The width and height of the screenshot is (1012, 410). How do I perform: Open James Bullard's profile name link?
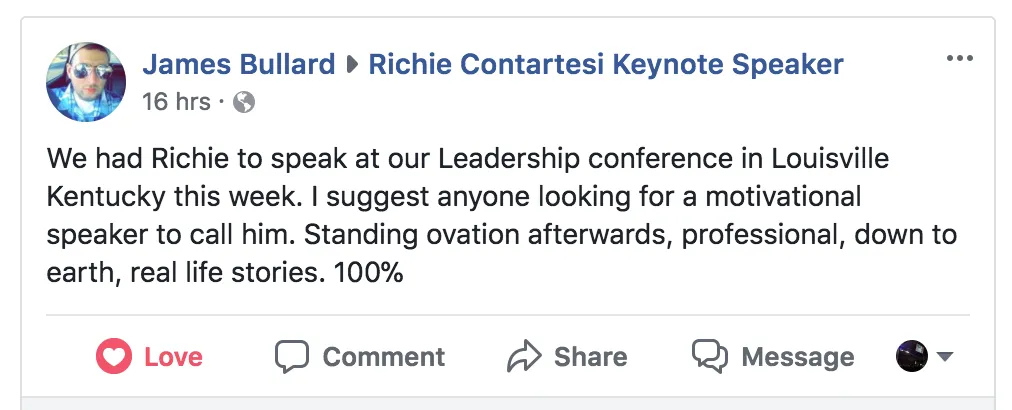pos(239,65)
